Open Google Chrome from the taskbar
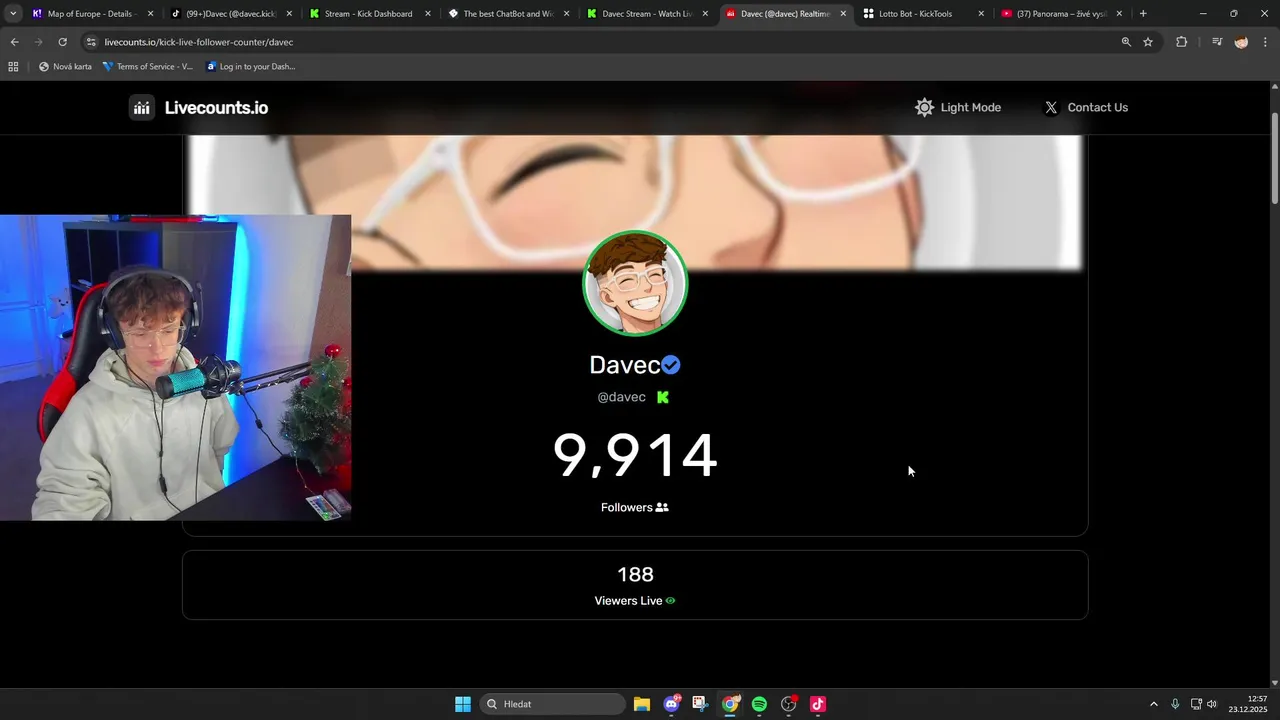1280x720 pixels. (730, 704)
